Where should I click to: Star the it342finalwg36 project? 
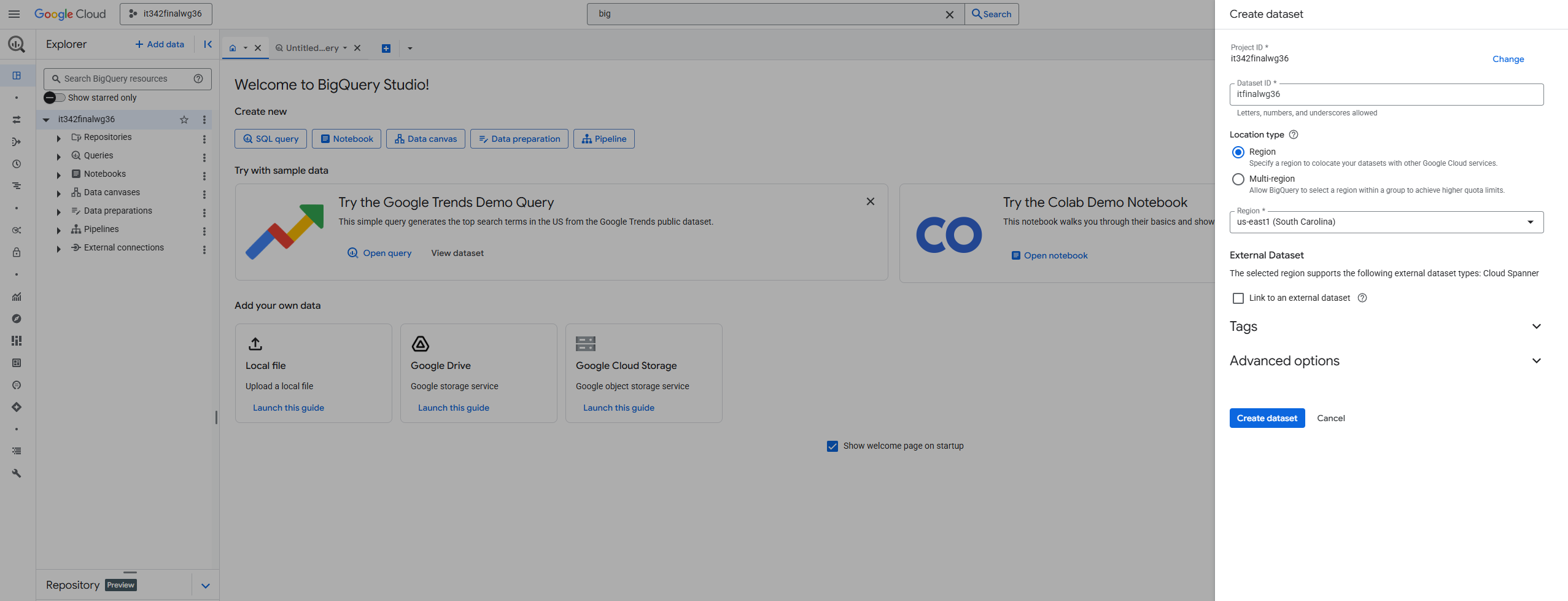point(184,120)
